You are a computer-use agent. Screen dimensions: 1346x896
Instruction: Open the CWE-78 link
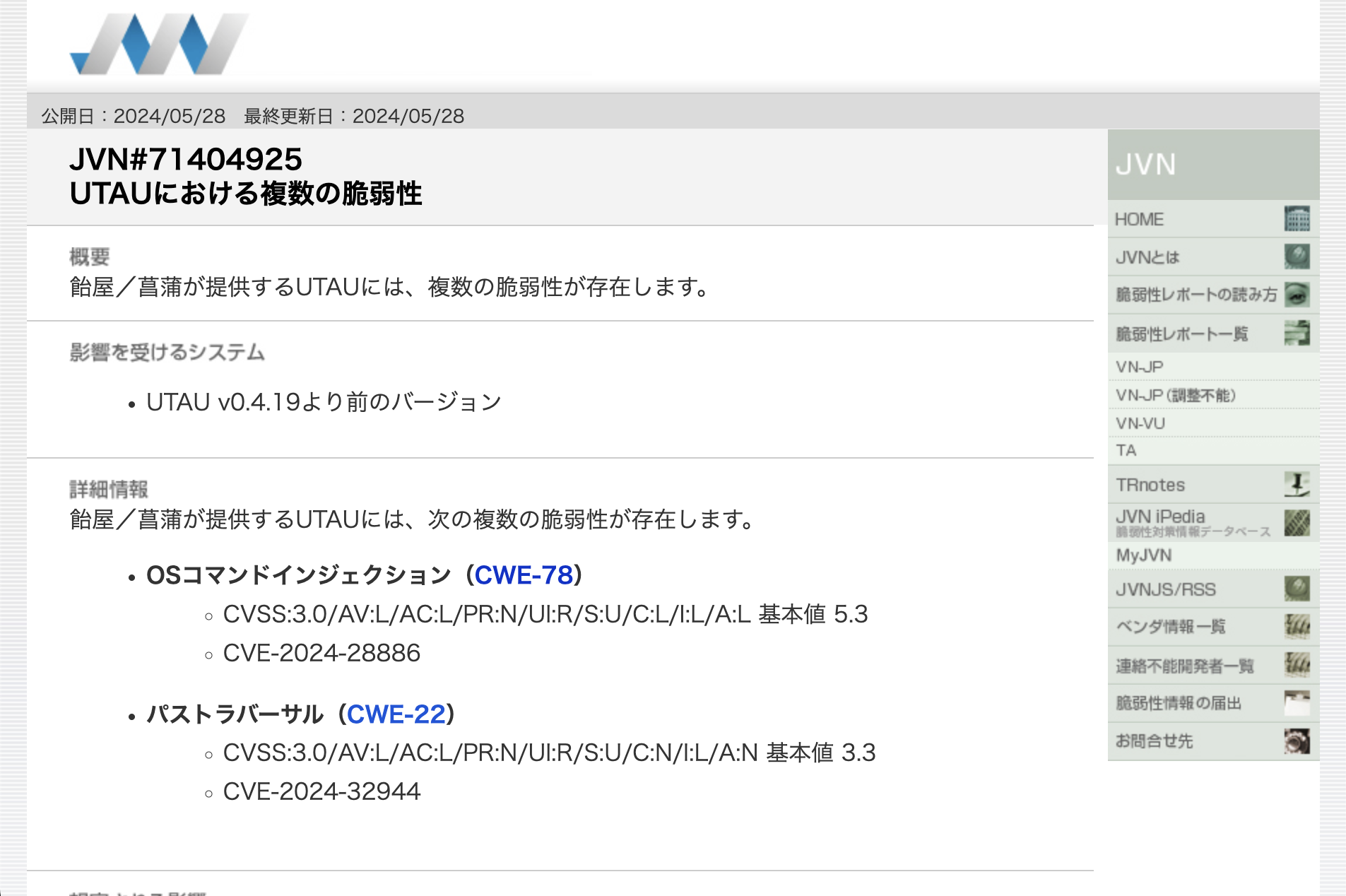click(524, 575)
